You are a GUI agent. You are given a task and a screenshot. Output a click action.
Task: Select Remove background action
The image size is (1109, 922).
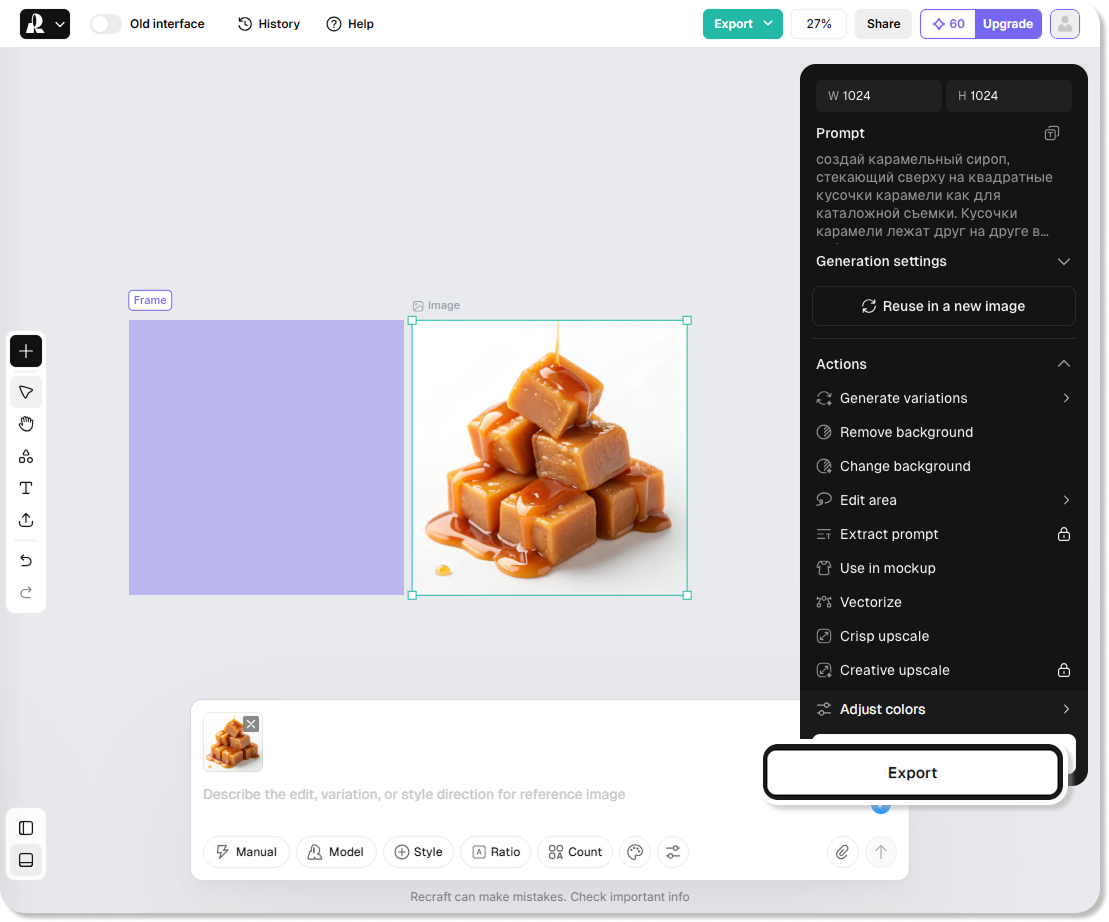click(906, 432)
